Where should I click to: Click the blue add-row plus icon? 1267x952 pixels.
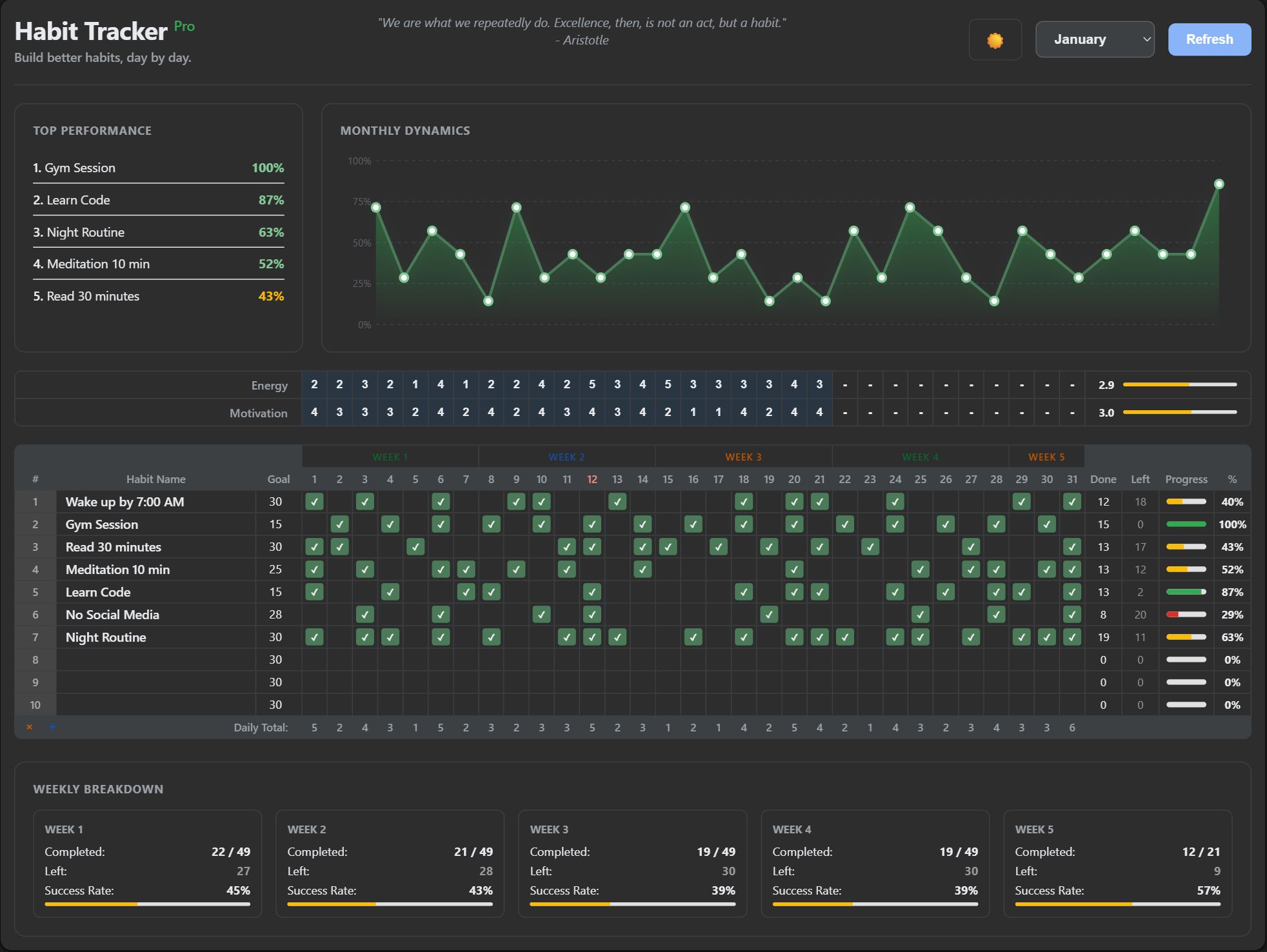pos(52,727)
